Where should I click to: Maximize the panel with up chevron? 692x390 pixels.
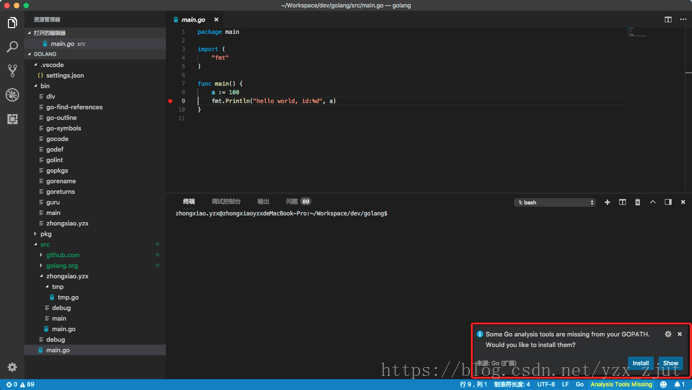tap(653, 202)
